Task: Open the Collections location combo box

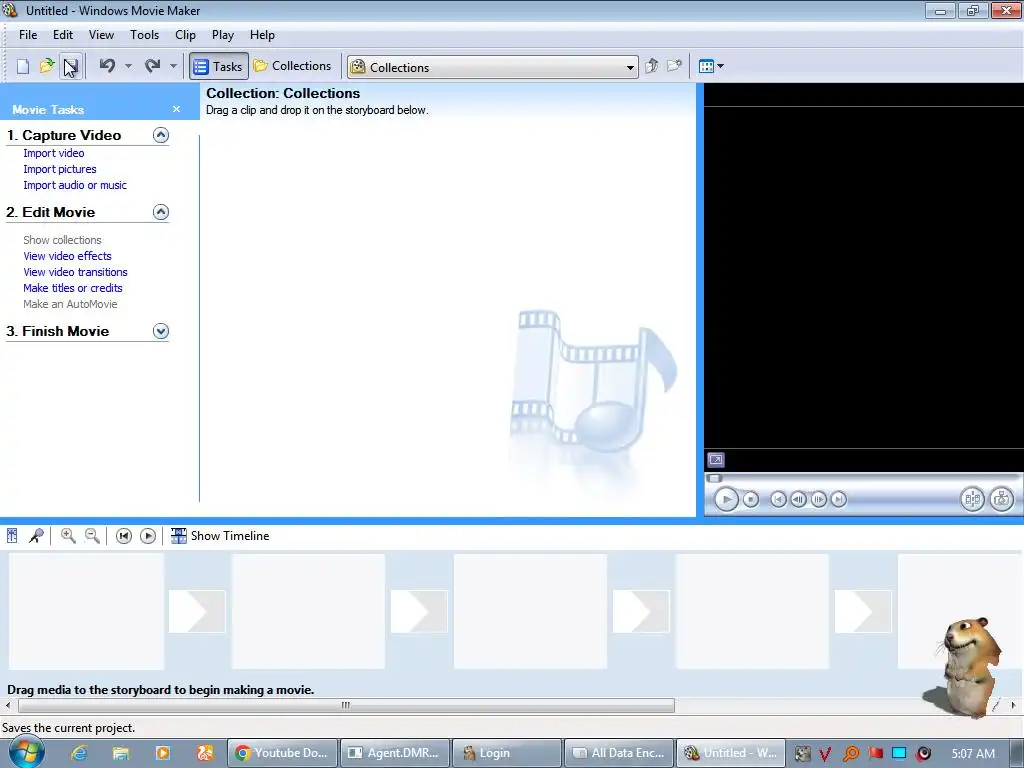Action: point(492,67)
